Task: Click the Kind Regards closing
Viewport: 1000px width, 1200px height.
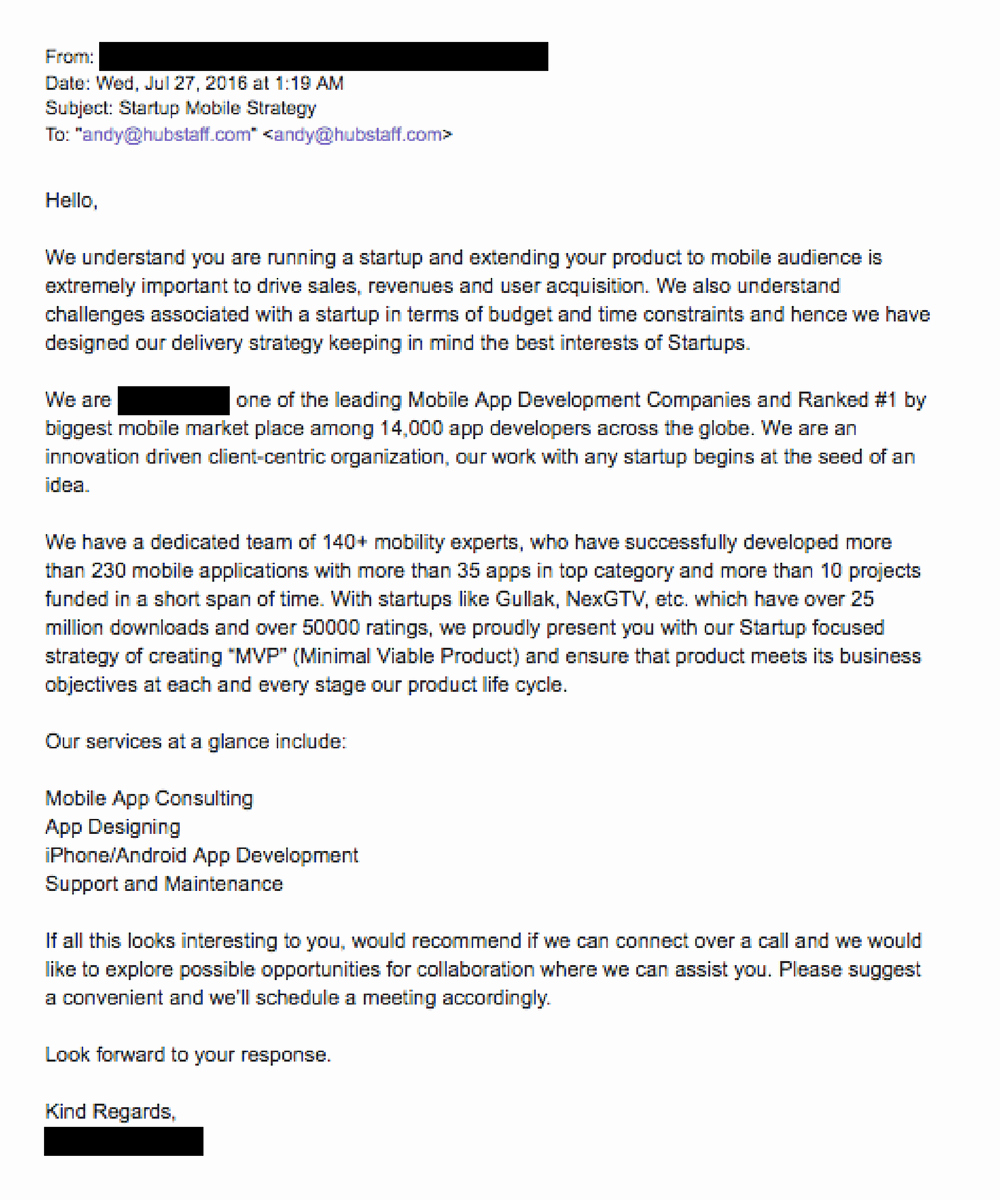Action: click(111, 1111)
